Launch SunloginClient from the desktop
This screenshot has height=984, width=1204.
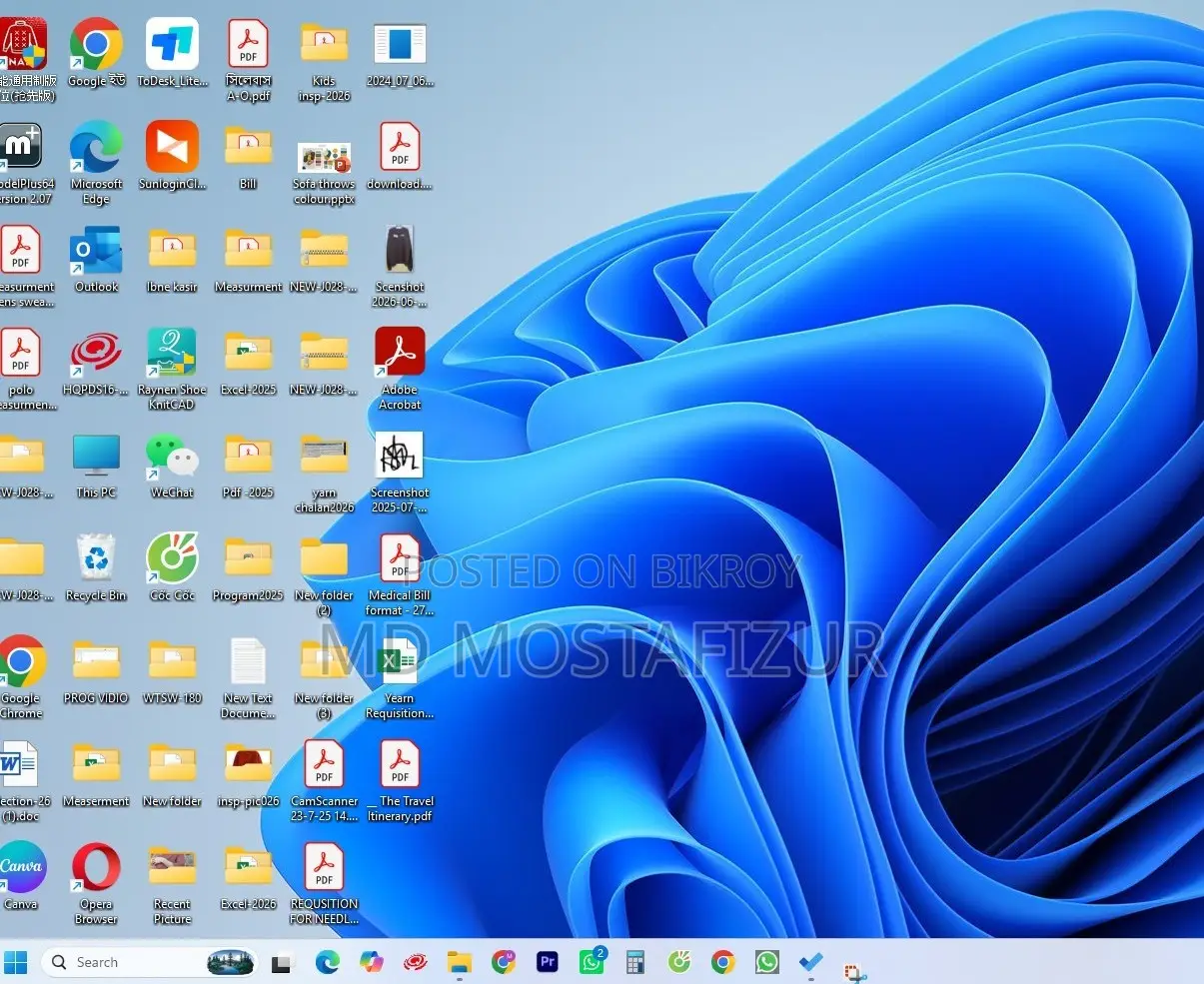click(x=172, y=156)
